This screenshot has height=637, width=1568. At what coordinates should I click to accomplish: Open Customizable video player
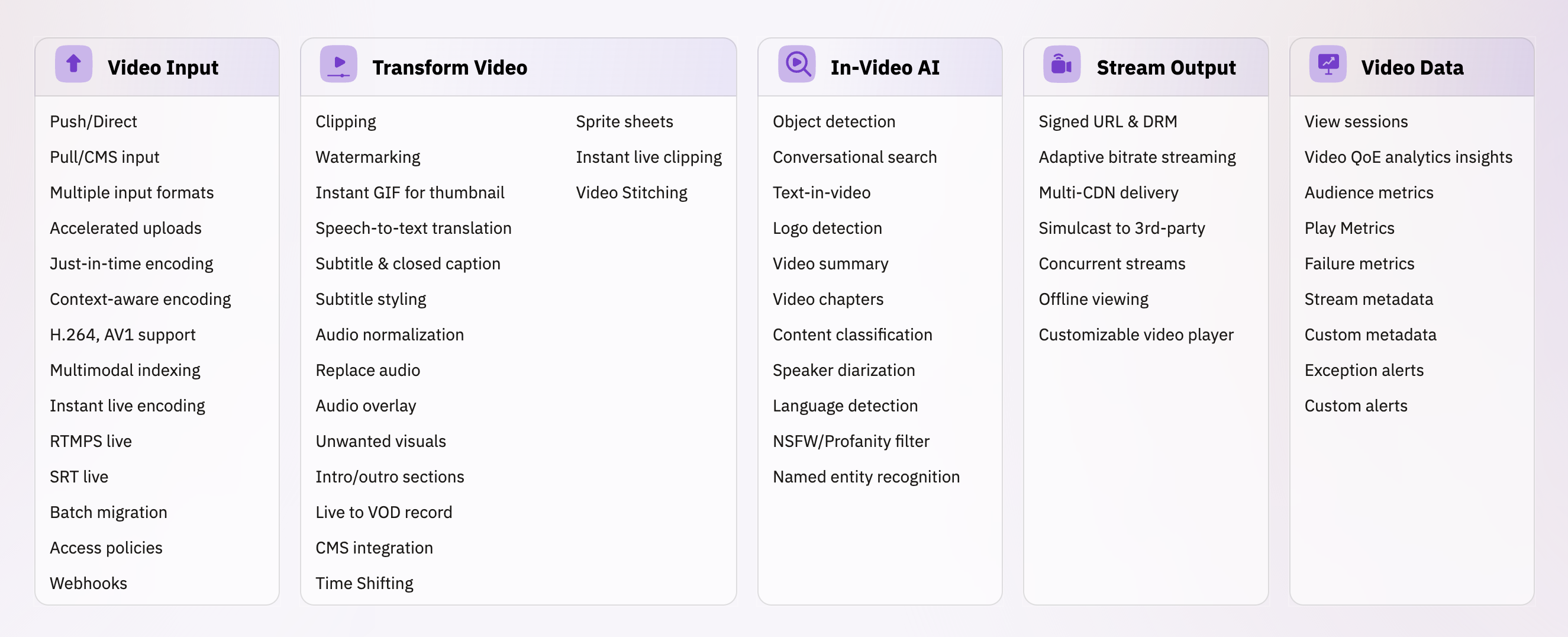pyautogui.click(x=1136, y=335)
